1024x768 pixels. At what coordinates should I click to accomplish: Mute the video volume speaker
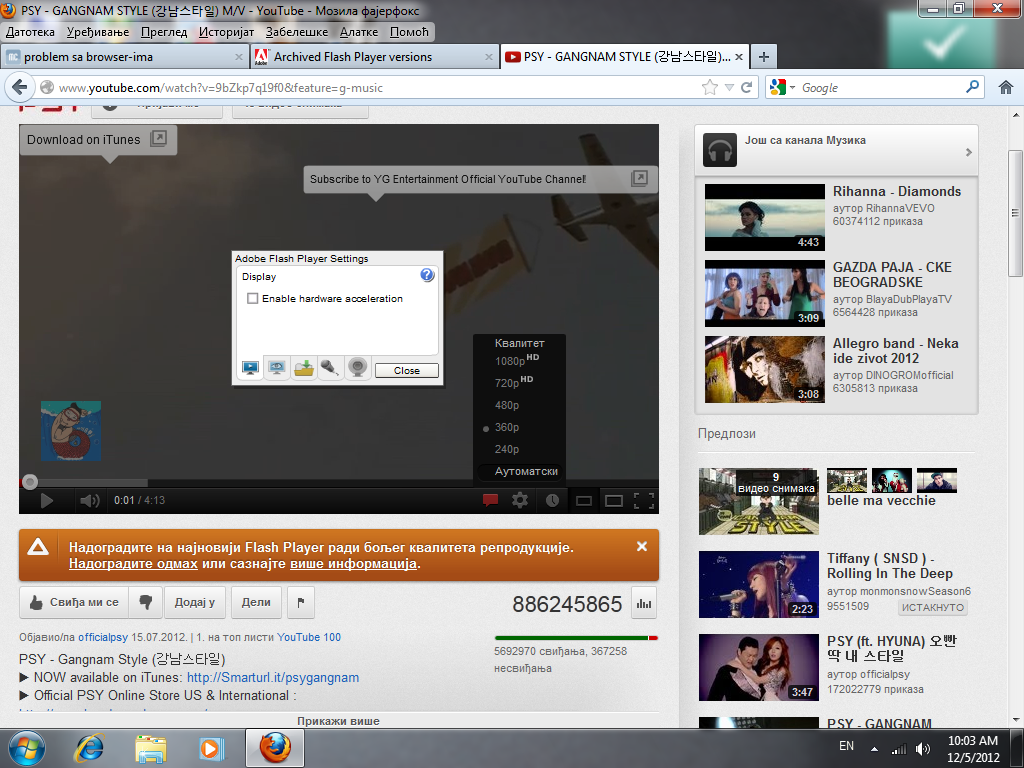coord(89,501)
